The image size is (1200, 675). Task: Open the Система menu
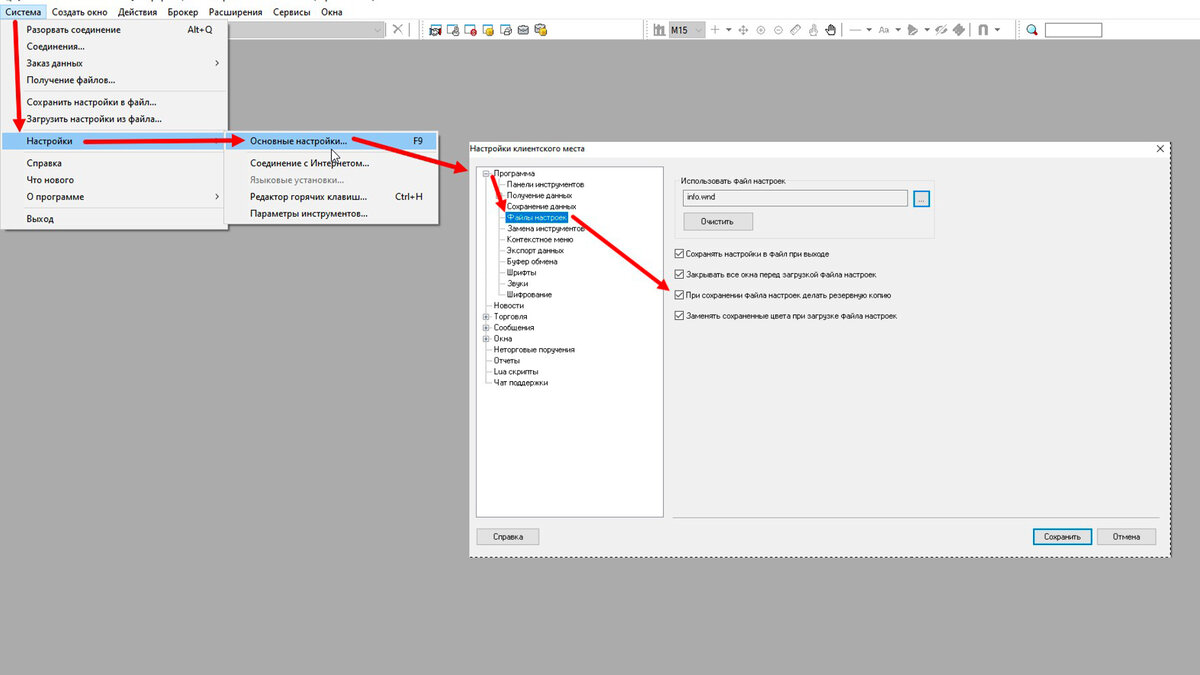click(23, 12)
